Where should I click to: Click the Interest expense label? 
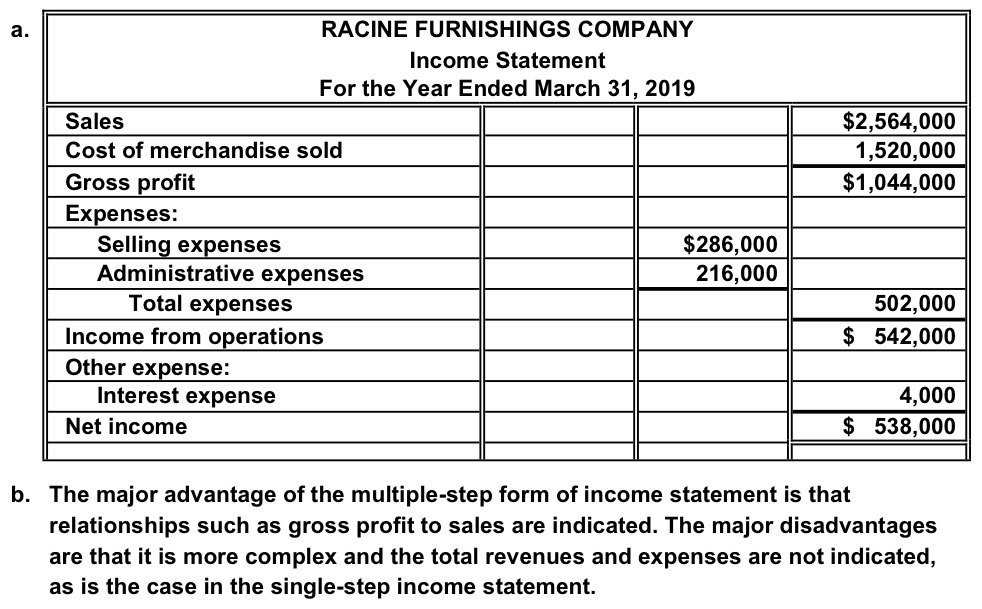[x=186, y=396]
